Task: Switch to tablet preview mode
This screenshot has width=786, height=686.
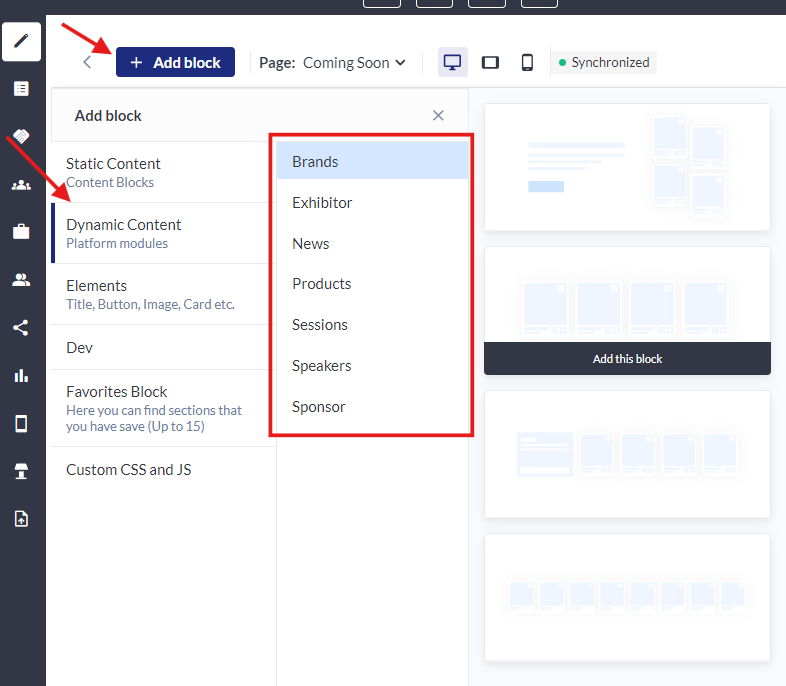Action: pos(490,62)
